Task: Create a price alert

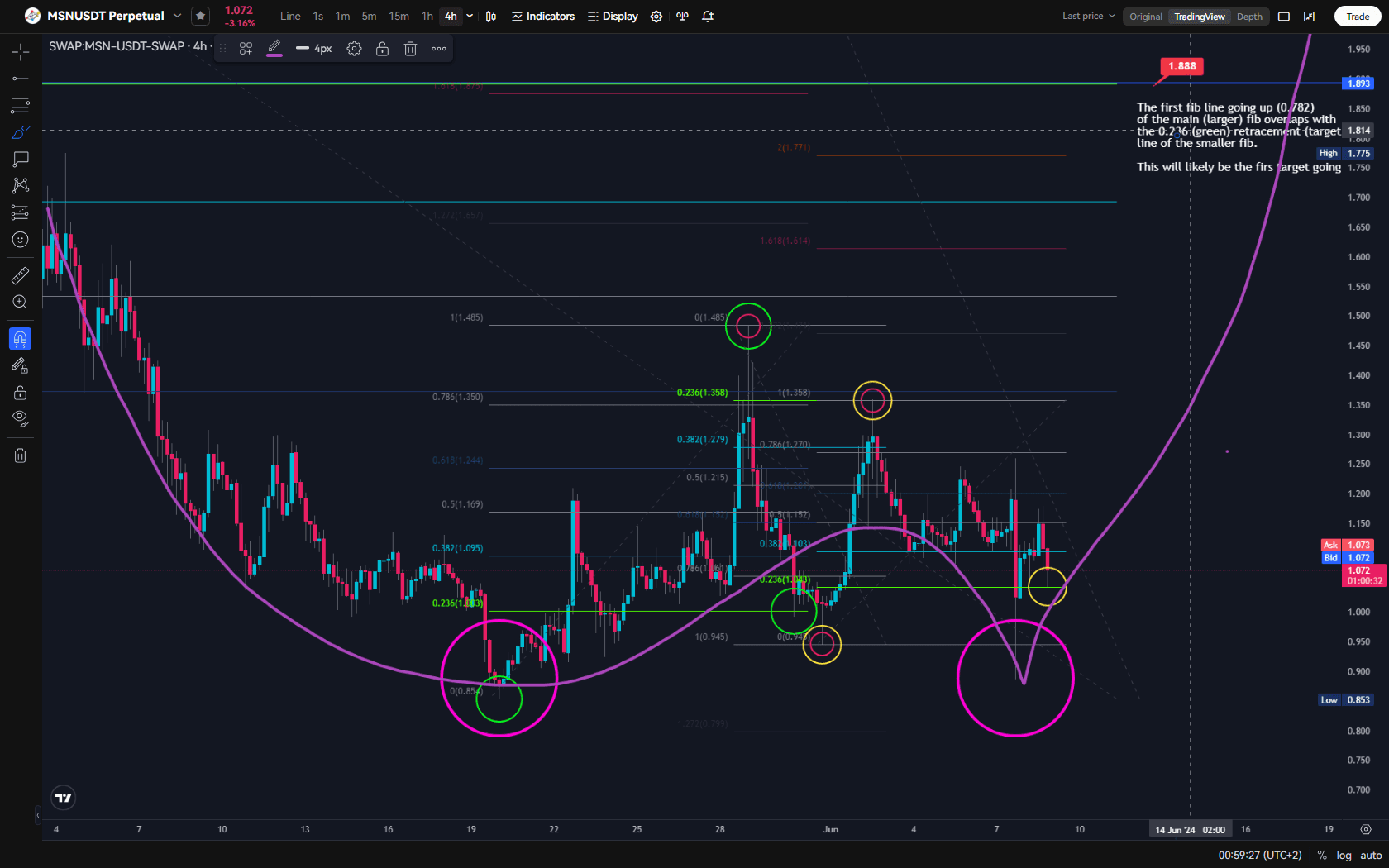Action: [708, 16]
